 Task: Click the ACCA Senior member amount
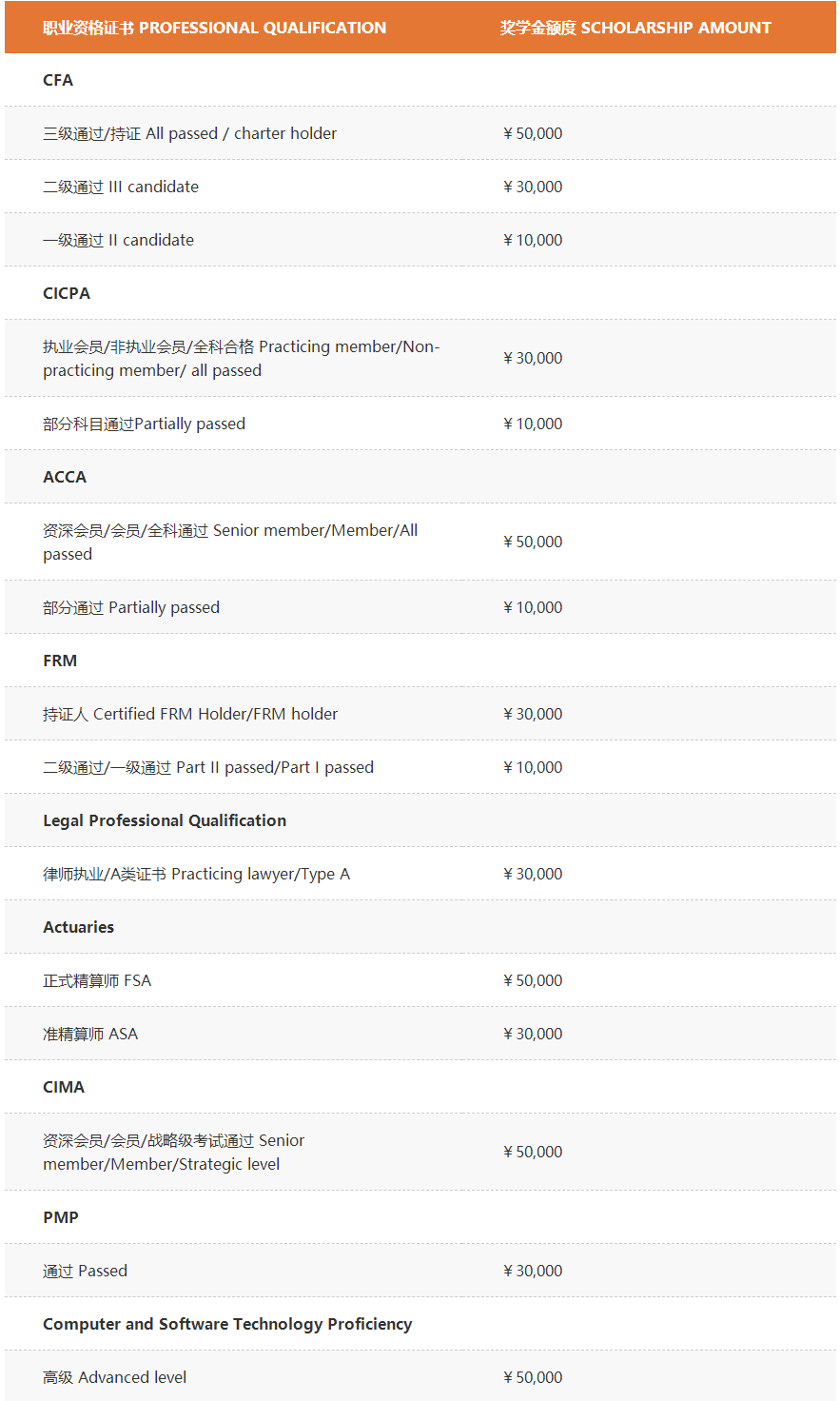(533, 542)
